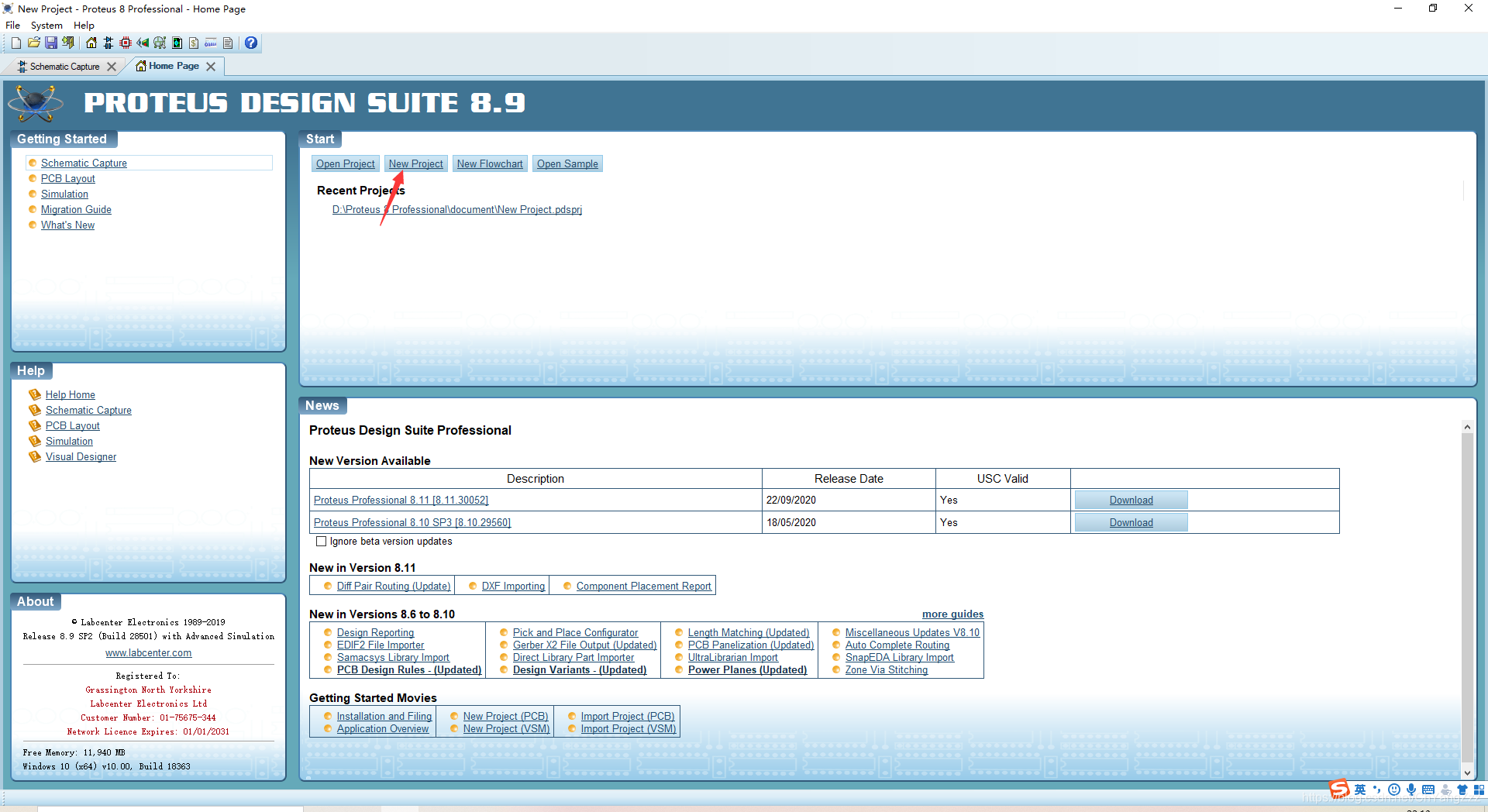This screenshot has height=812, width=1488.
Task: Visit www.labcenter.com link
Action: tap(149, 653)
